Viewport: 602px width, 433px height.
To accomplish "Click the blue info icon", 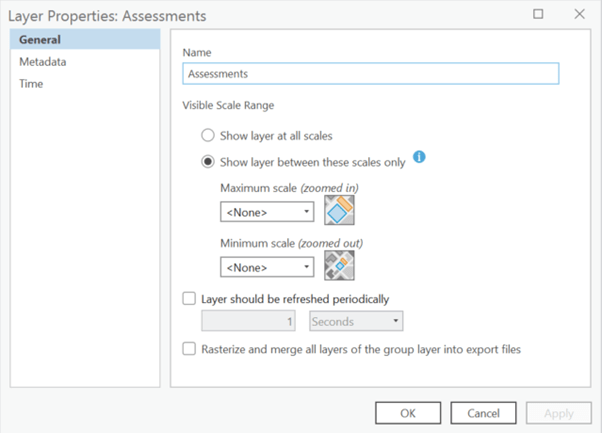I will click(x=420, y=157).
